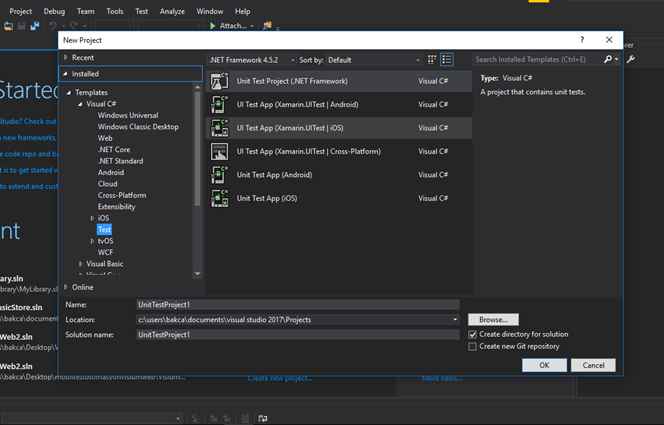
Task: Select Cross-Platform in the template tree
Action: pyautogui.click(x=122, y=195)
